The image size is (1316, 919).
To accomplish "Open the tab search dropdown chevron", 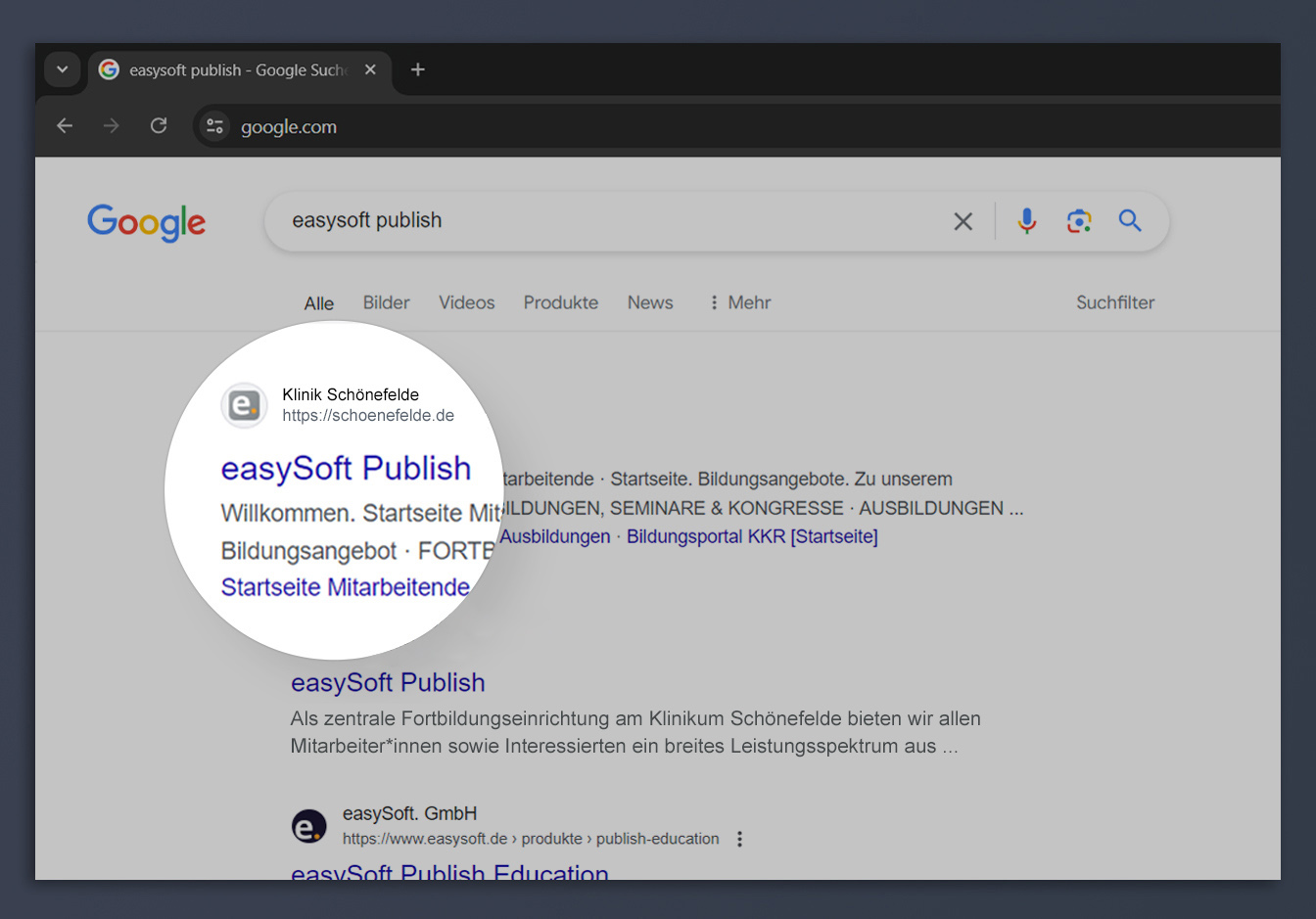I will (x=63, y=69).
